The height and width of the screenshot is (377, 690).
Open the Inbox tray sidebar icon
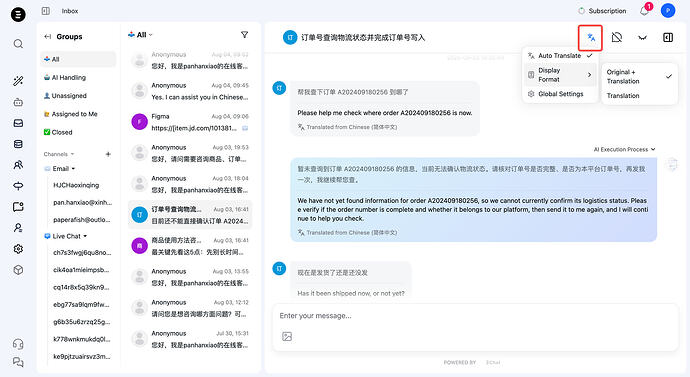click(18, 123)
